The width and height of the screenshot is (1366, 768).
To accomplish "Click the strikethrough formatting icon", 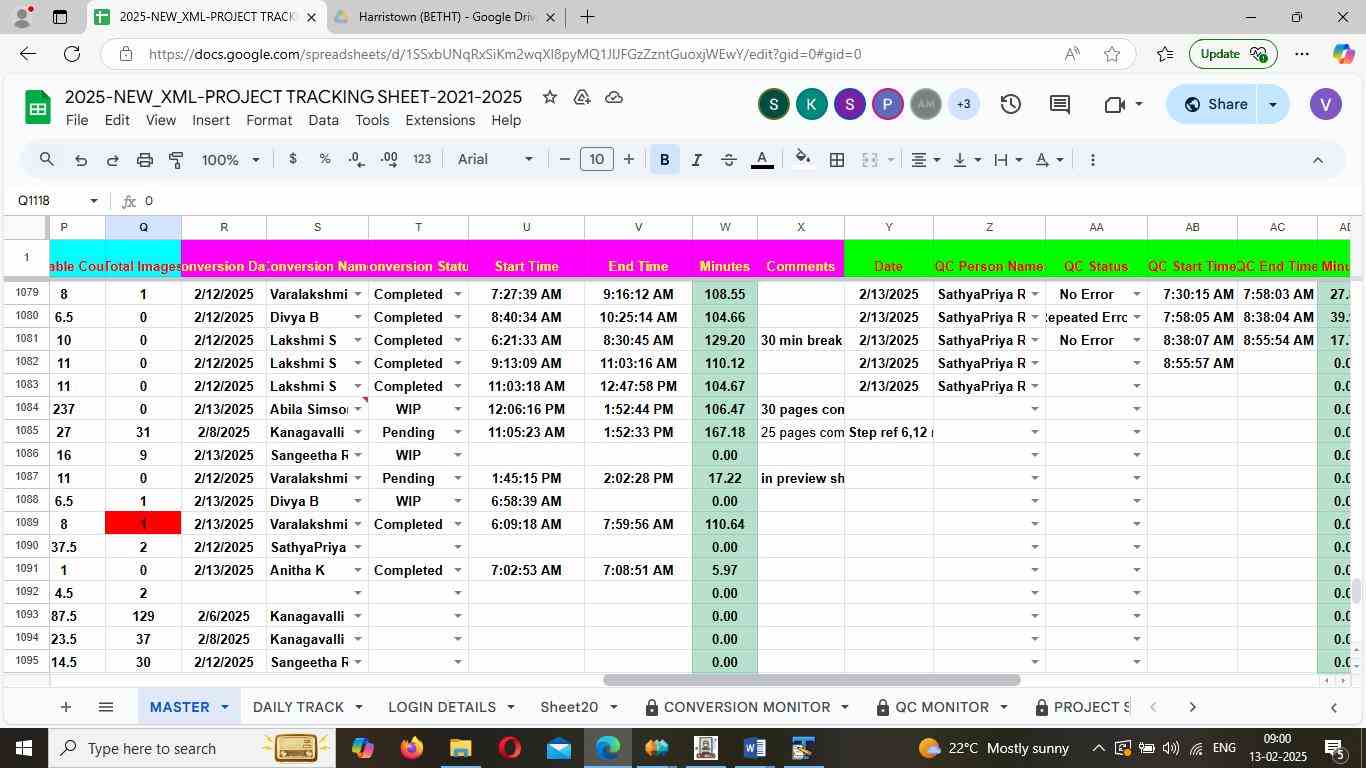I will click(729, 160).
